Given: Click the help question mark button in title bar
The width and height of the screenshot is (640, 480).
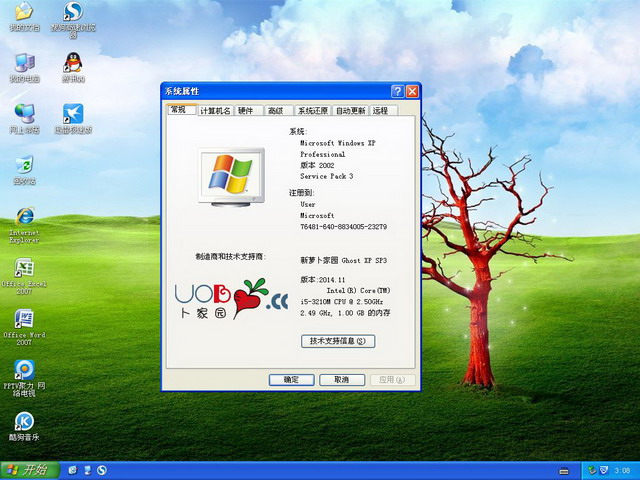Looking at the screenshot, I should pyautogui.click(x=397, y=91).
